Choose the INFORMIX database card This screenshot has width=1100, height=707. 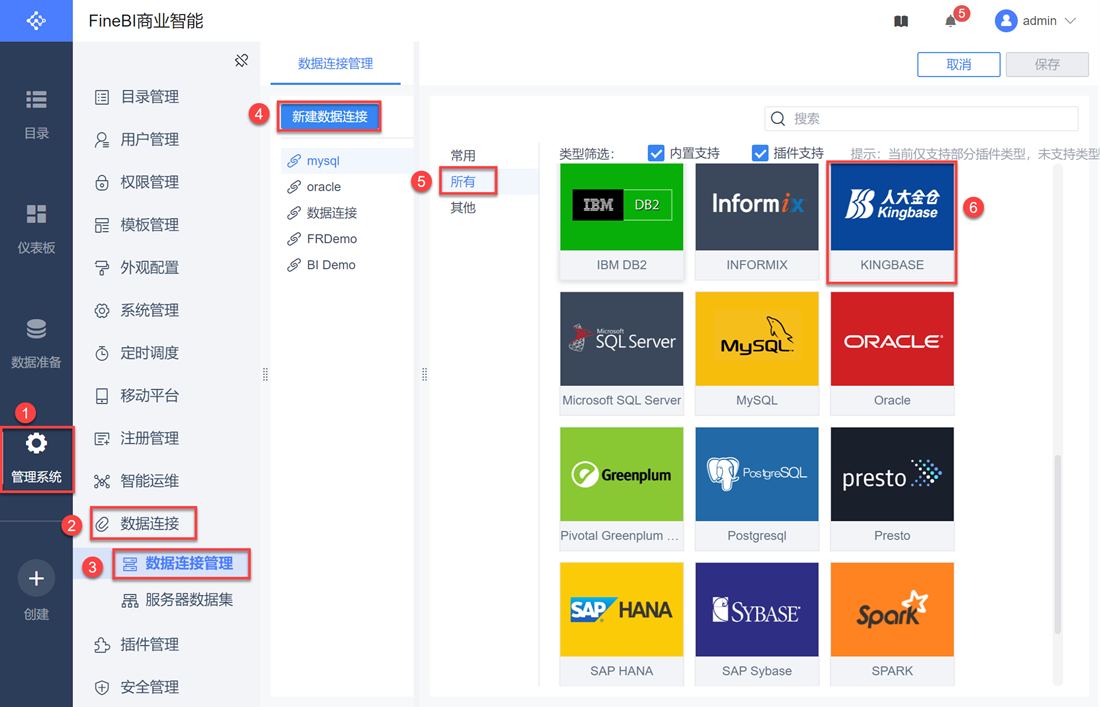(757, 221)
